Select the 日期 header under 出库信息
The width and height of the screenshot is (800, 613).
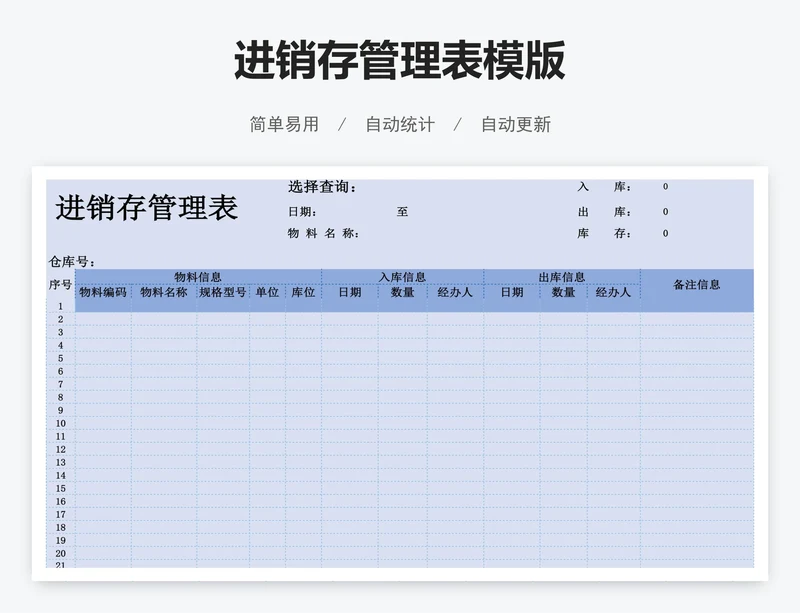click(x=512, y=292)
